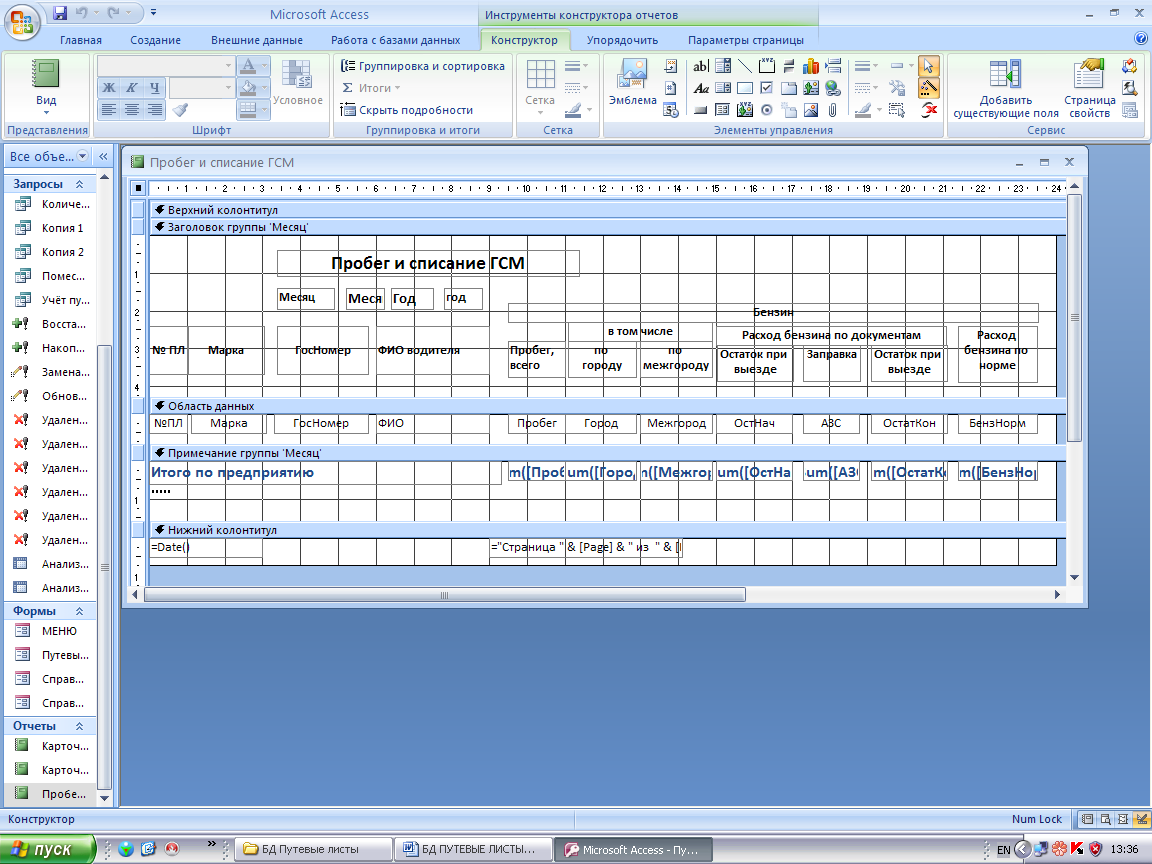This screenshot has width=1152, height=864.
Task: Collapse the Формы group
Action: (x=79, y=611)
